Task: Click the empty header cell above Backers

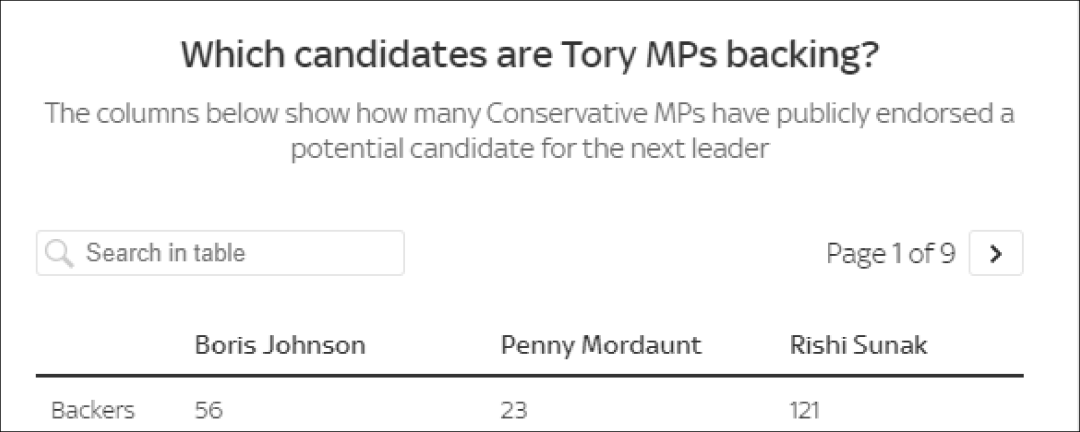Action: (x=110, y=344)
